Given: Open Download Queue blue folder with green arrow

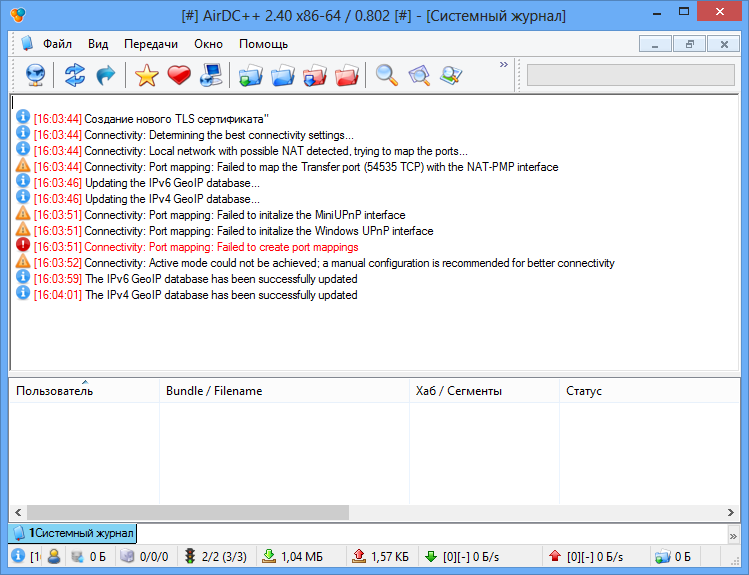Looking at the screenshot, I should pos(251,75).
